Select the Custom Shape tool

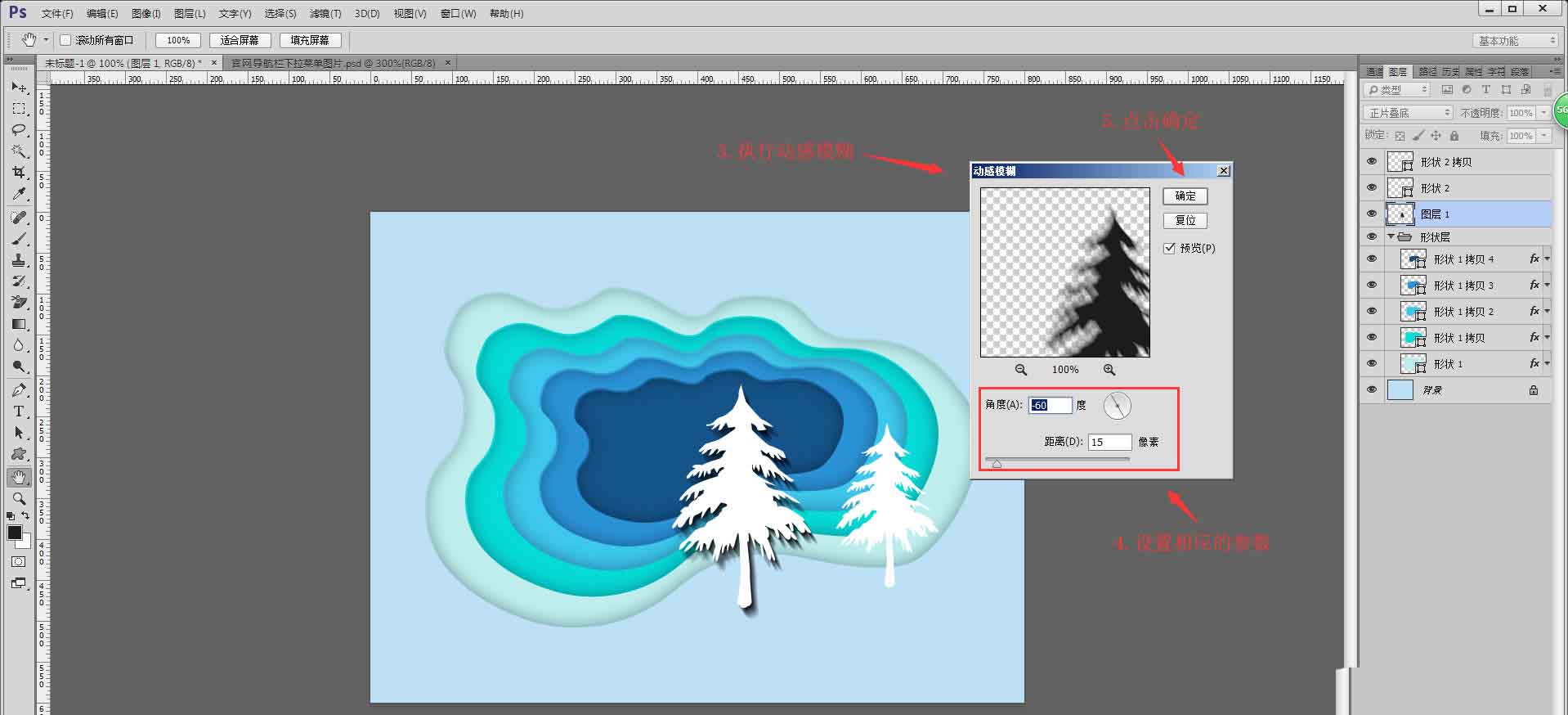click(19, 454)
